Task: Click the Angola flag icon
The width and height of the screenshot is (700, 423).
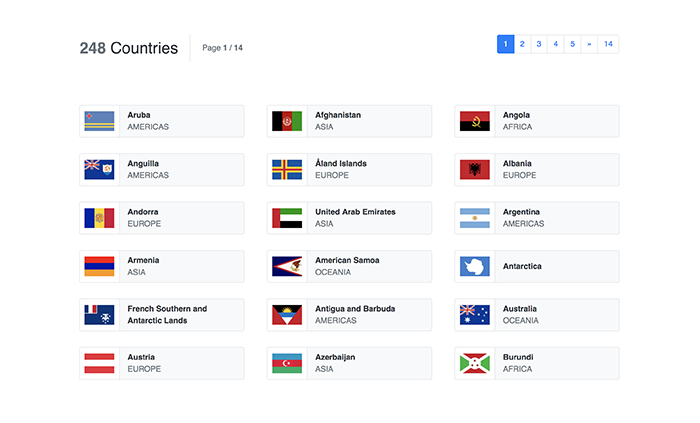Action: pyautogui.click(x=474, y=121)
